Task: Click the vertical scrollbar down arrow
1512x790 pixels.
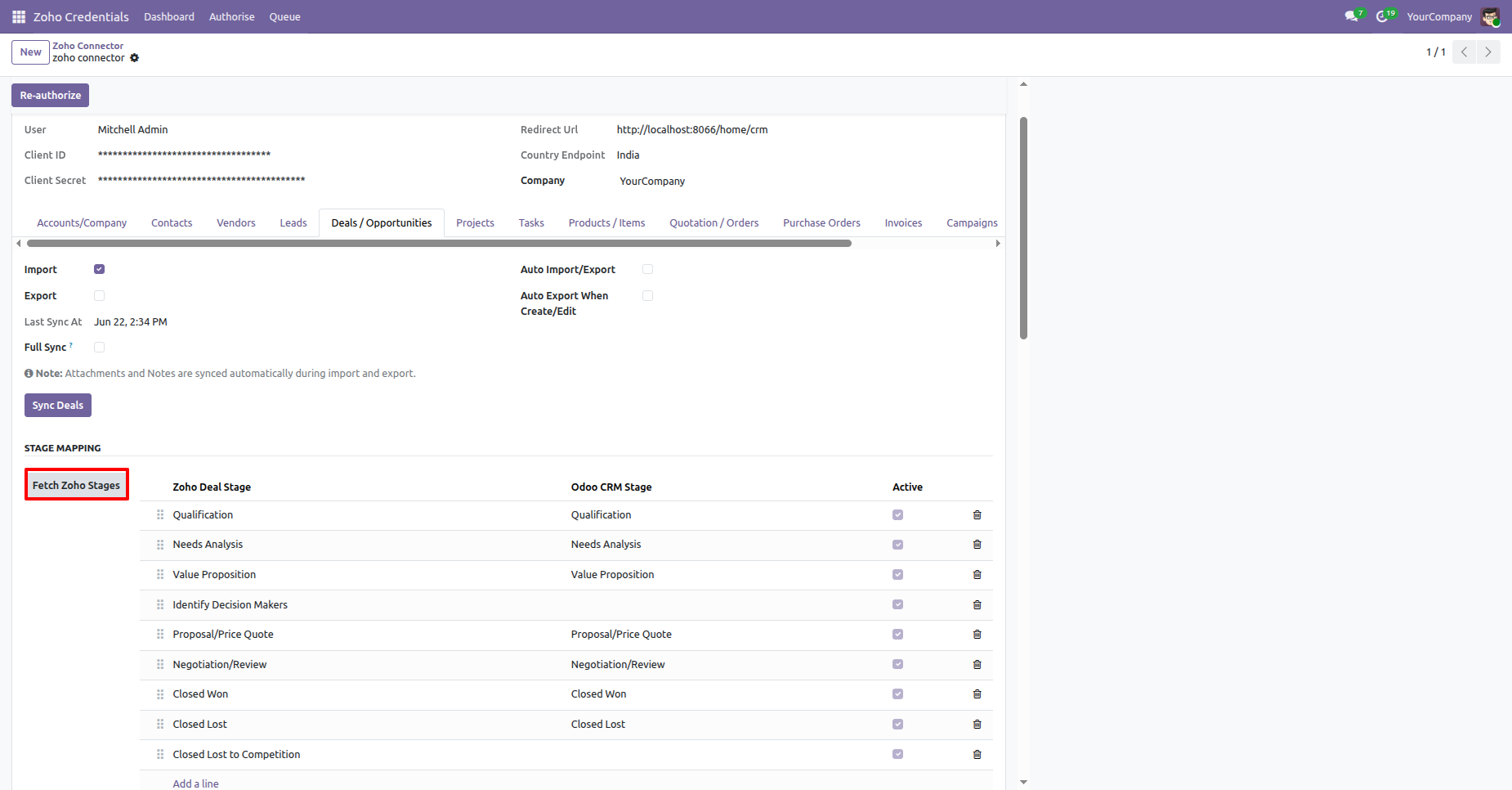Action: [1023, 783]
